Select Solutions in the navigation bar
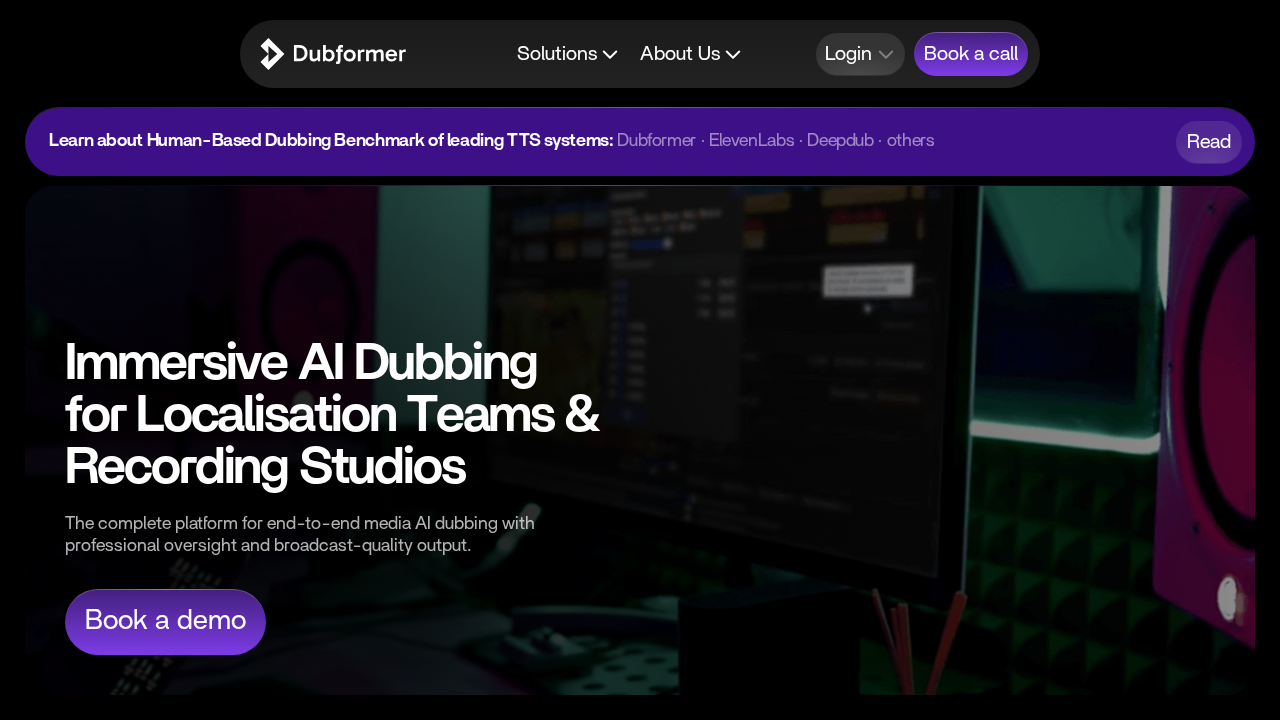 pos(557,54)
